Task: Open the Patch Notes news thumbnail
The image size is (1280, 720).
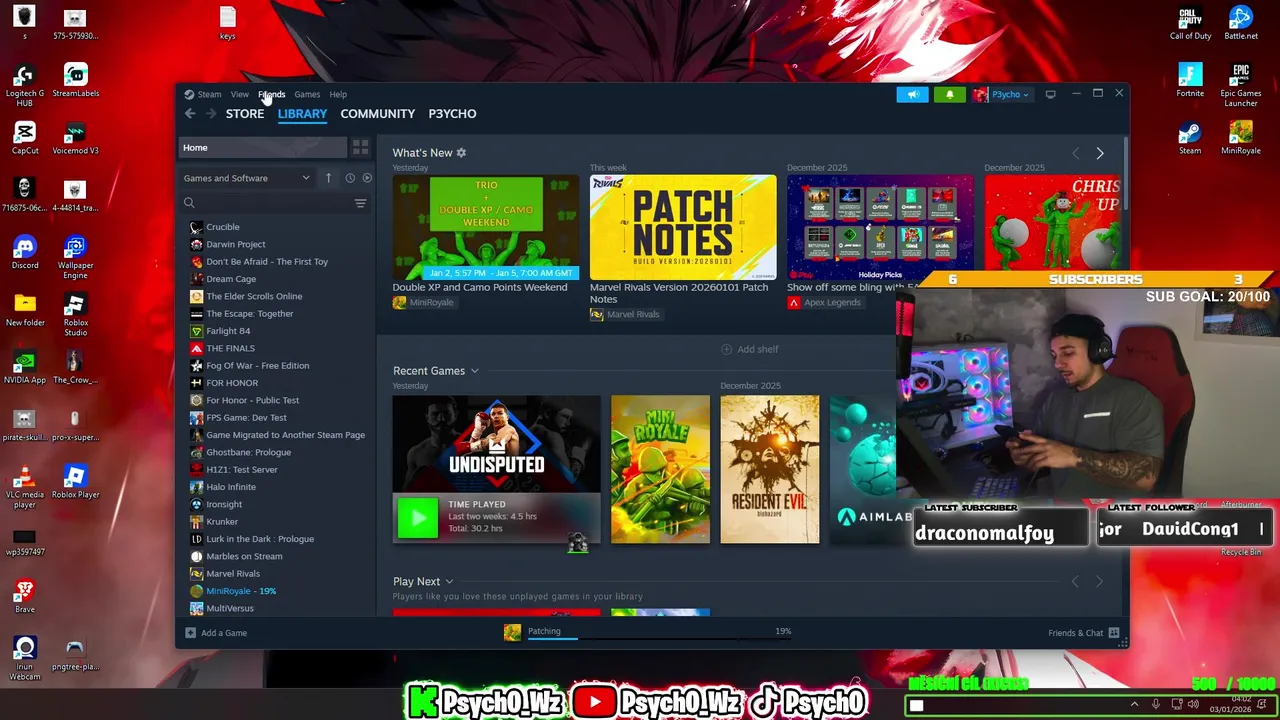Action: (683, 227)
